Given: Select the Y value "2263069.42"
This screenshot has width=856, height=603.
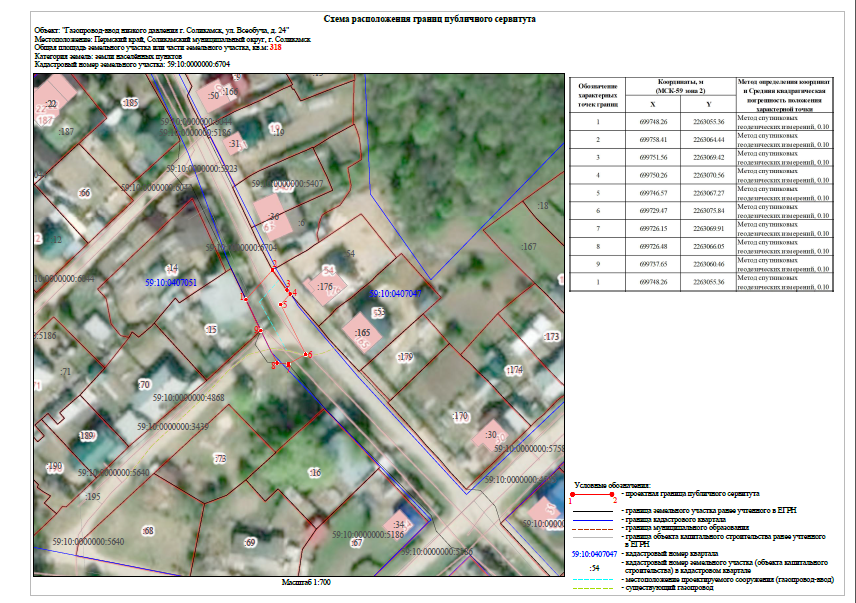Looking at the screenshot, I should 709,158.
